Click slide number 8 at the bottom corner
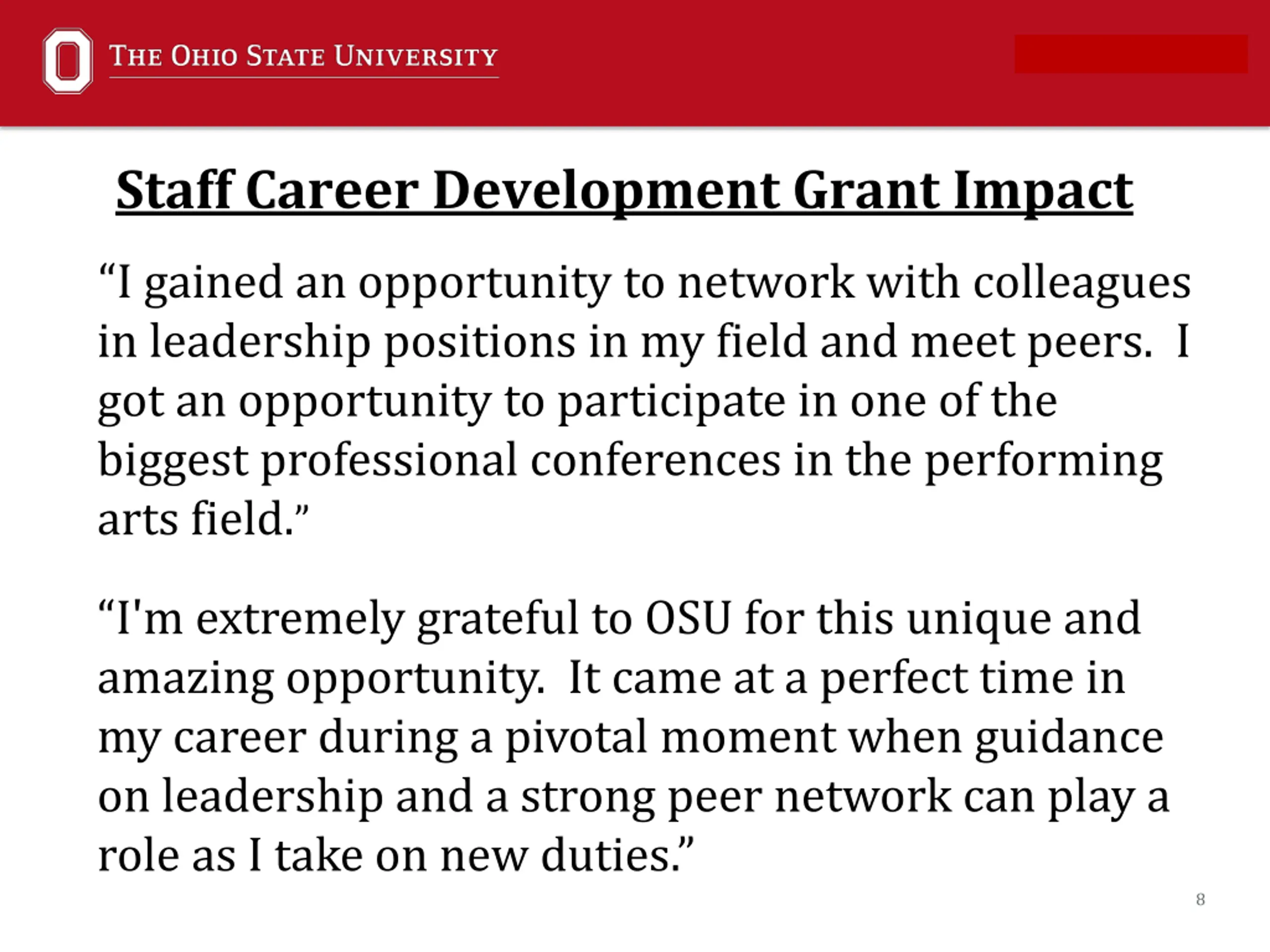The height and width of the screenshot is (952, 1270). pyautogui.click(x=1200, y=899)
